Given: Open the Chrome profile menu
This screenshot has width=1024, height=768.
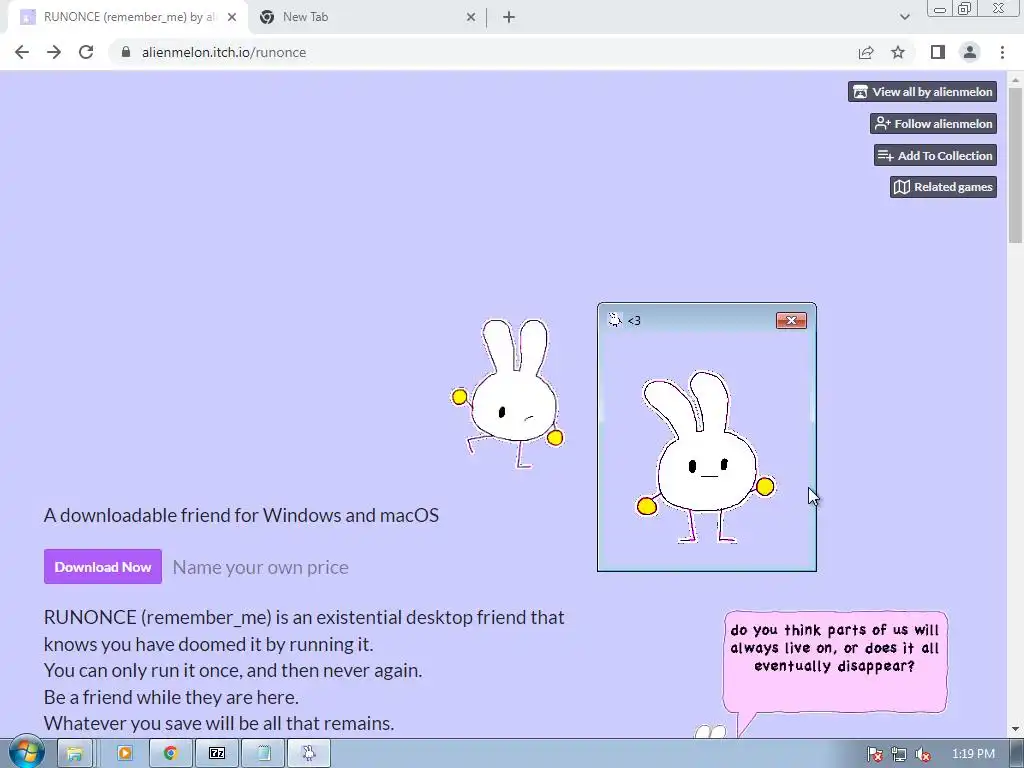Looking at the screenshot, I should pos(970,52).
